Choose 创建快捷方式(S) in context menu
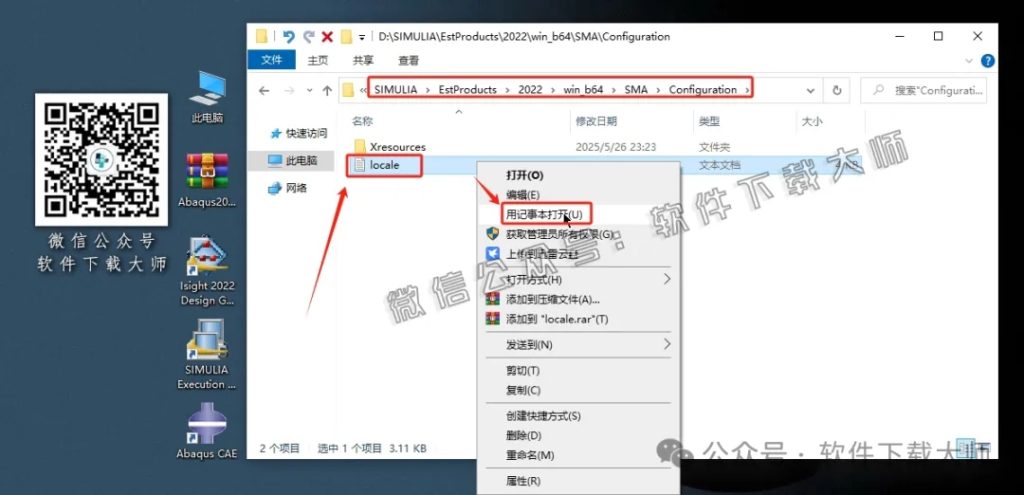 coord(543,416)
